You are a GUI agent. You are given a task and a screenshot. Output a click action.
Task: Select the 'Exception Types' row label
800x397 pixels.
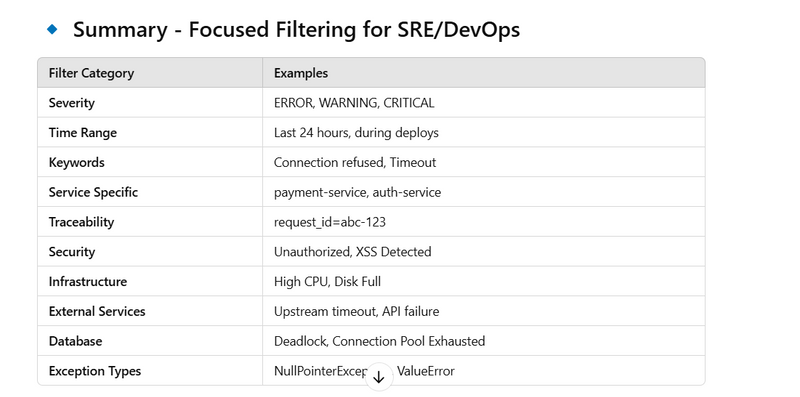(x=95, y=371)
